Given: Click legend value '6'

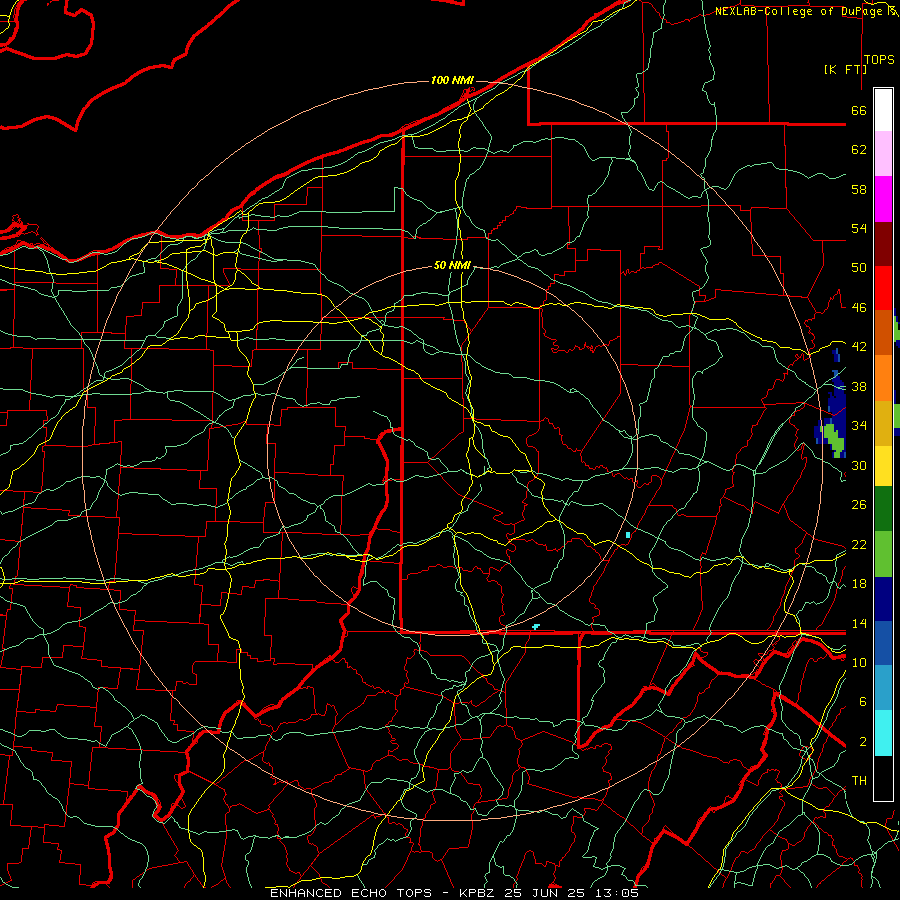Looking at the screenshot, I should coord(862,702).
